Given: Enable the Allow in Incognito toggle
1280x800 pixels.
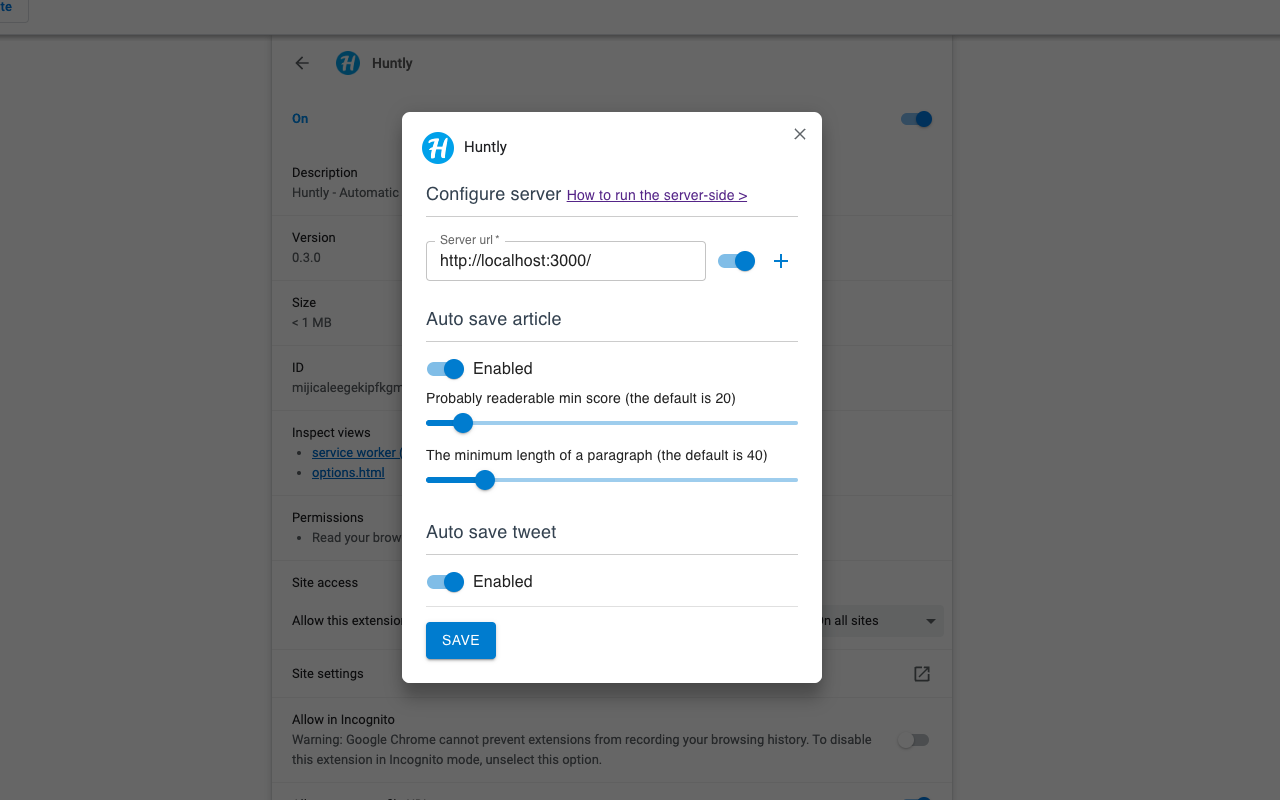Looking at the screenshot, I should 913,740.
